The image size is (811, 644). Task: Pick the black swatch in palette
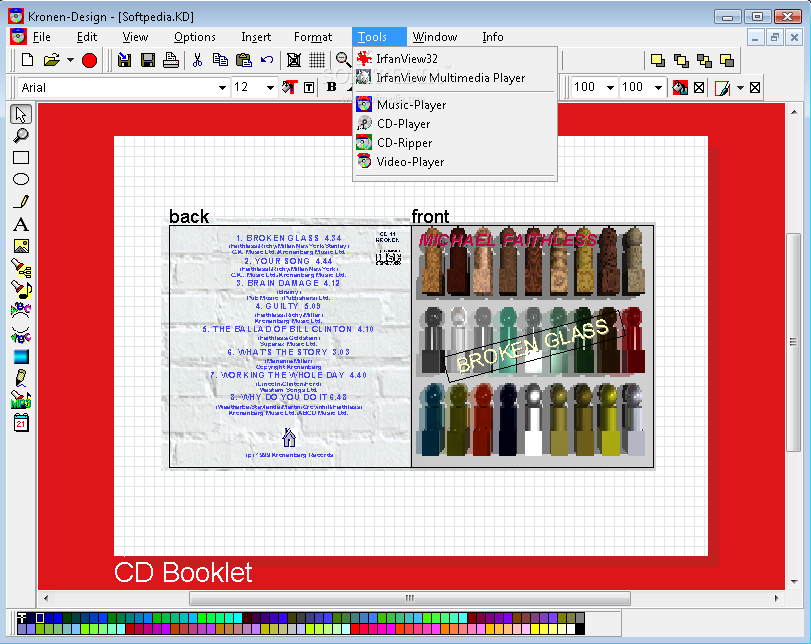pos(580,629)
